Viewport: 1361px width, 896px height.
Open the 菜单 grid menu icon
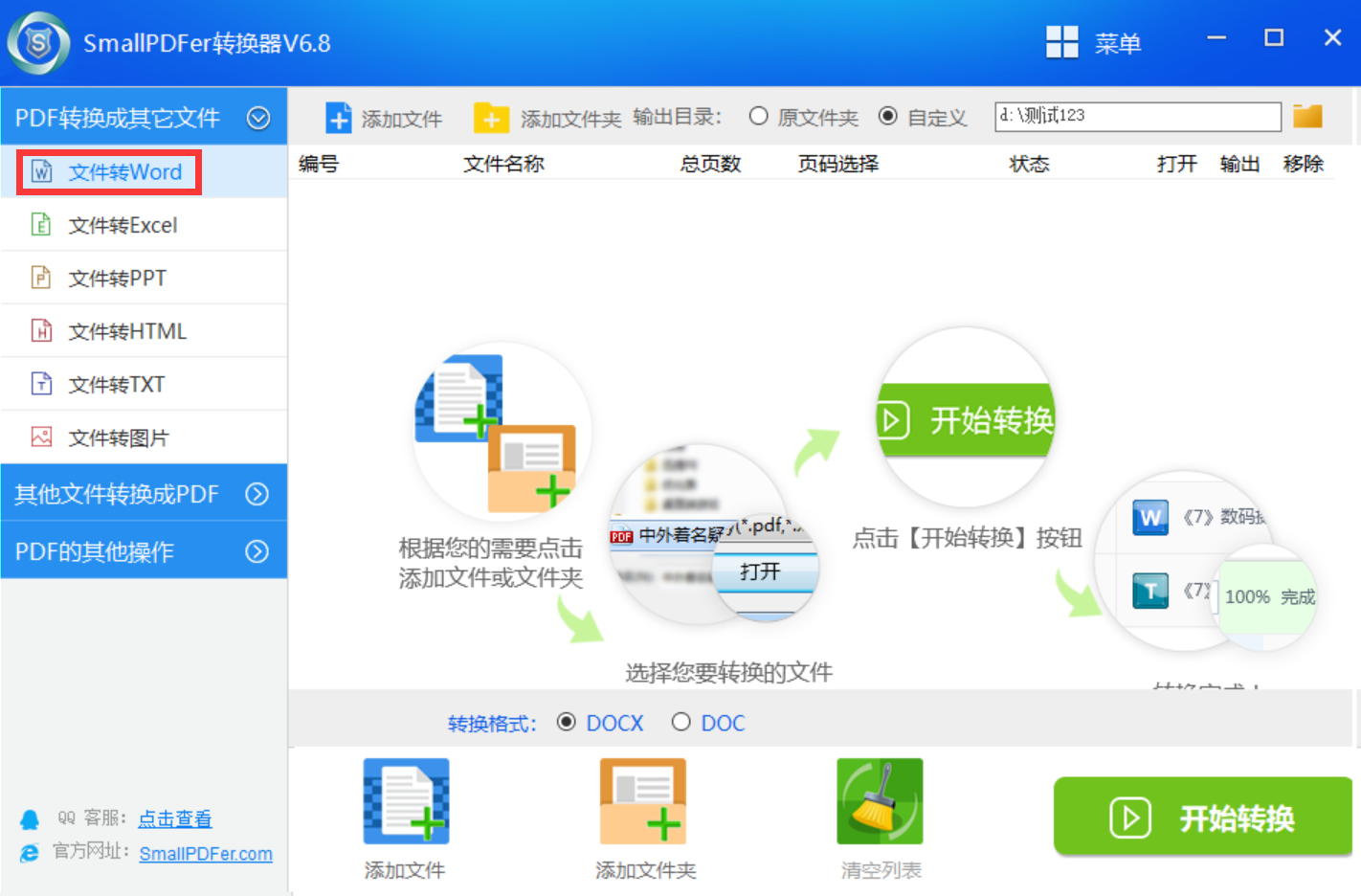pos(1061,42)
